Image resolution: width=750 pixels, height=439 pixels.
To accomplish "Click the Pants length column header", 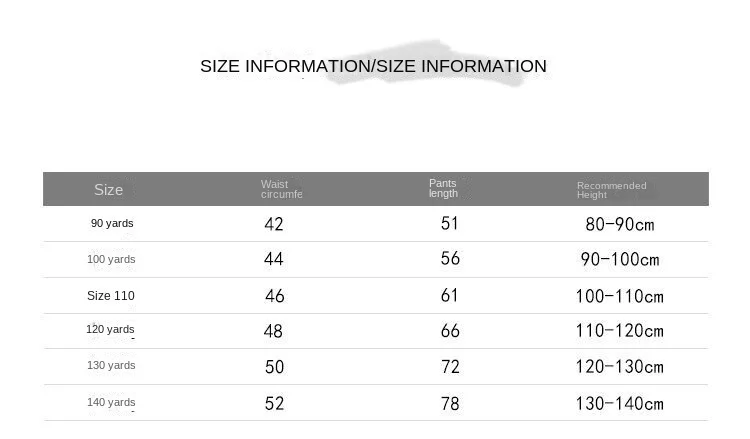I will tap(443, 188).
